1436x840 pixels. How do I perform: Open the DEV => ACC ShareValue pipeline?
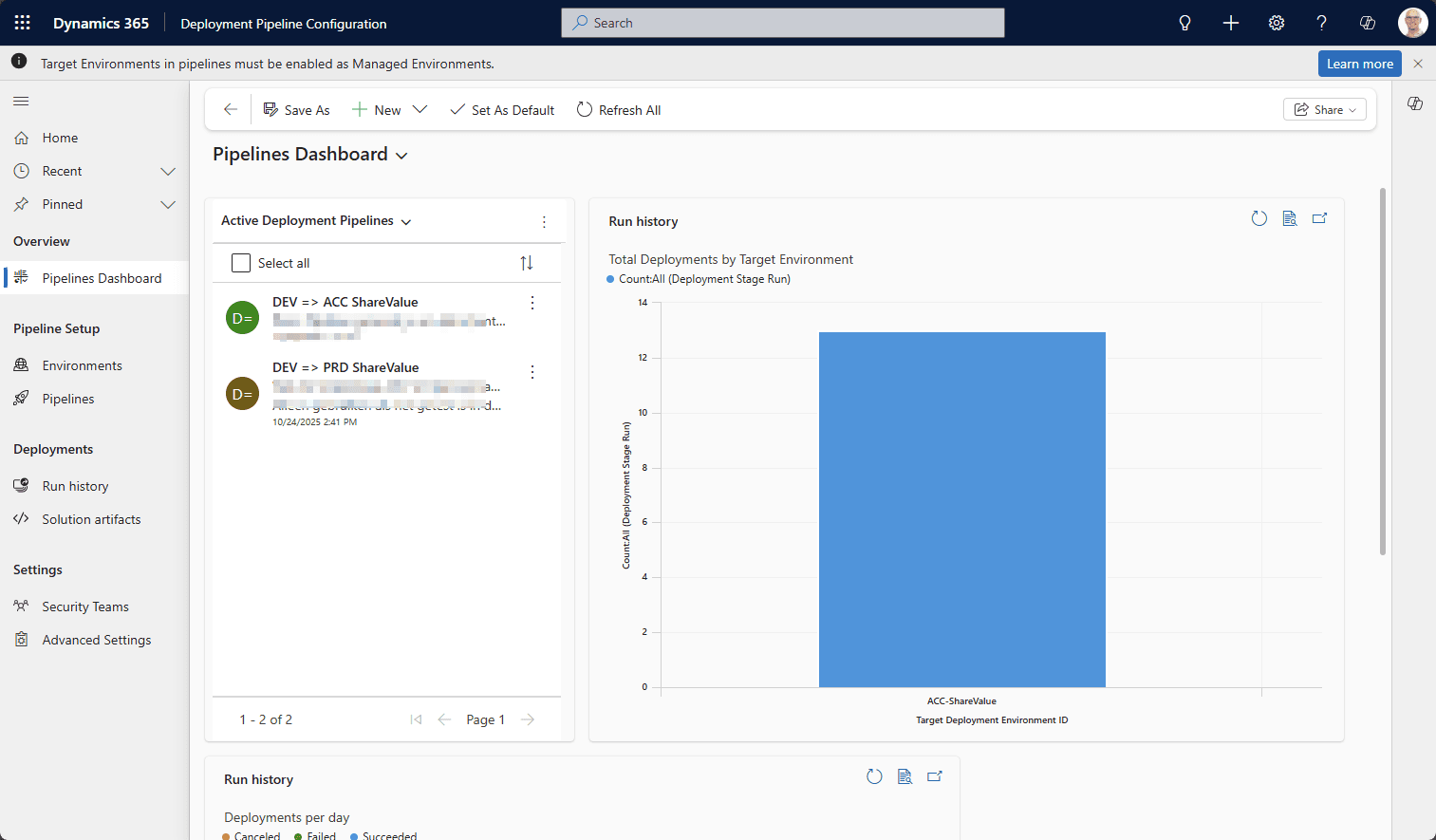345,302
